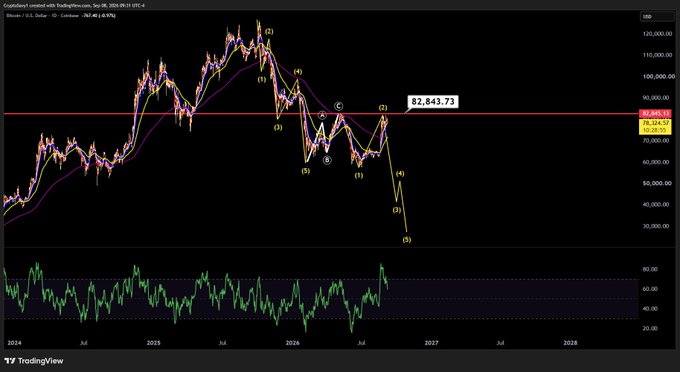Click the yellow 78,324.57 last price label
The height and width of the screenshot is (372, 680).
click(655, 123)
